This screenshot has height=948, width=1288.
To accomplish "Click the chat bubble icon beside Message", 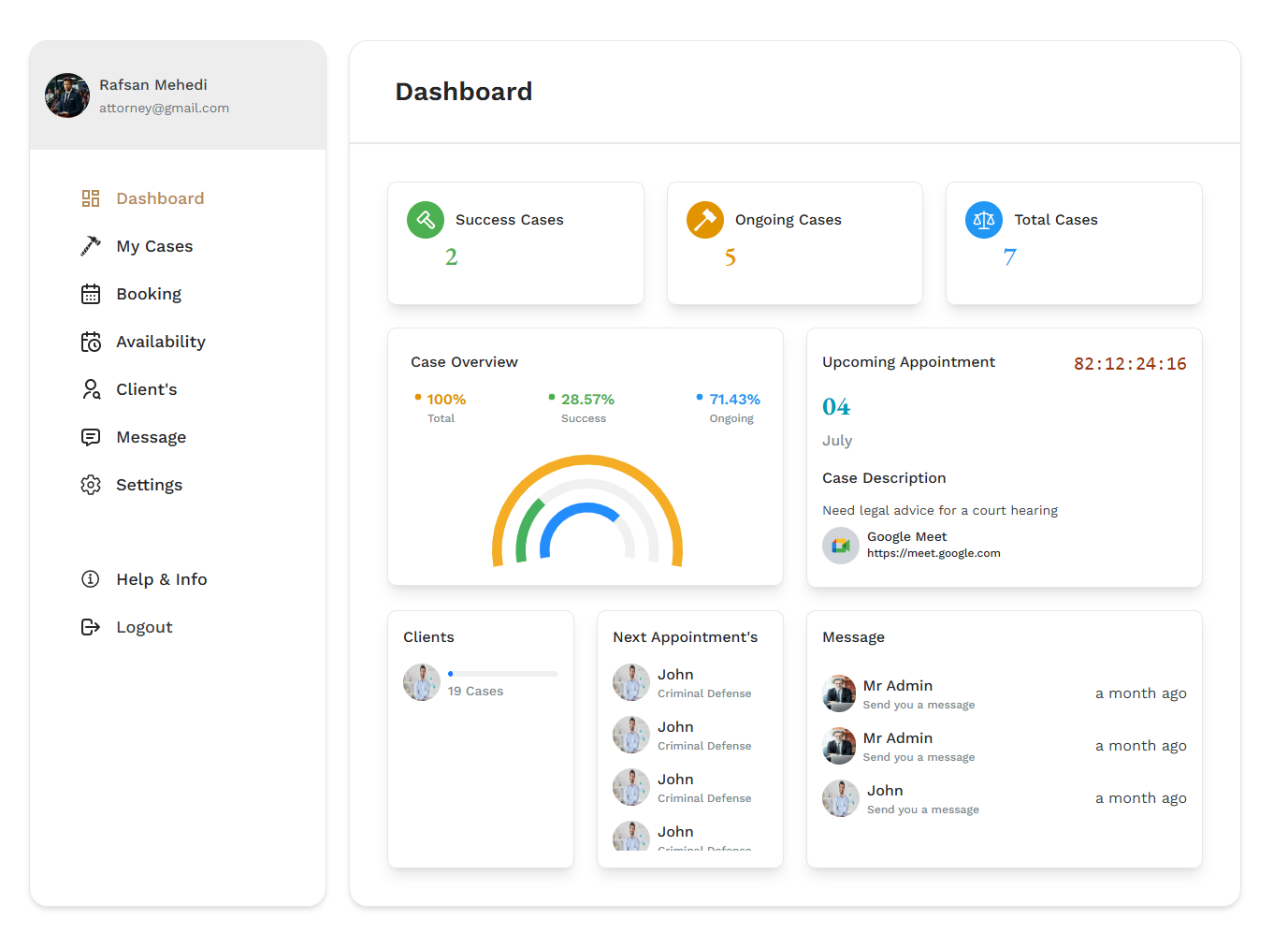I will coord(91,437).
